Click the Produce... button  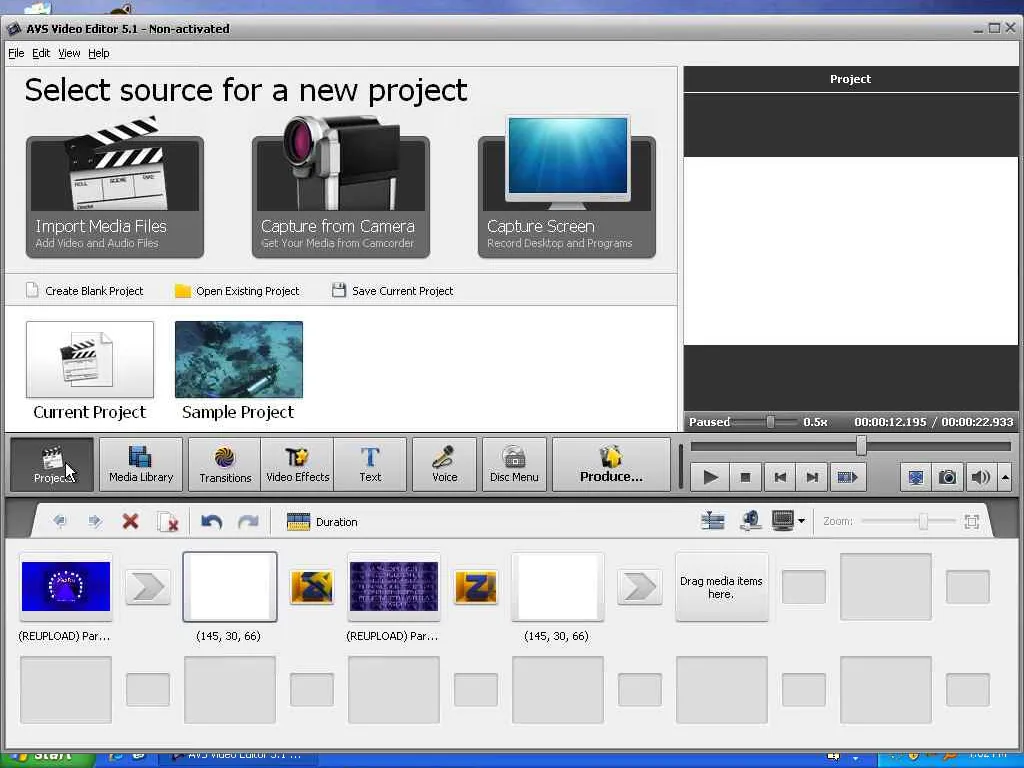[x=611, y=464]
